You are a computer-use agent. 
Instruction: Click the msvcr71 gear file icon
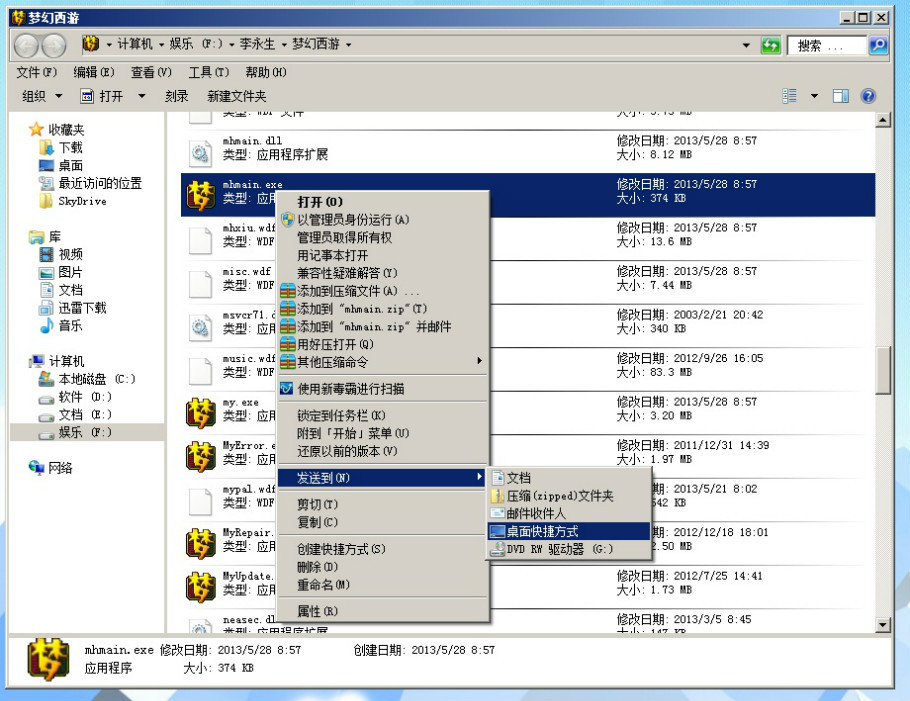(x=200, y=327)
